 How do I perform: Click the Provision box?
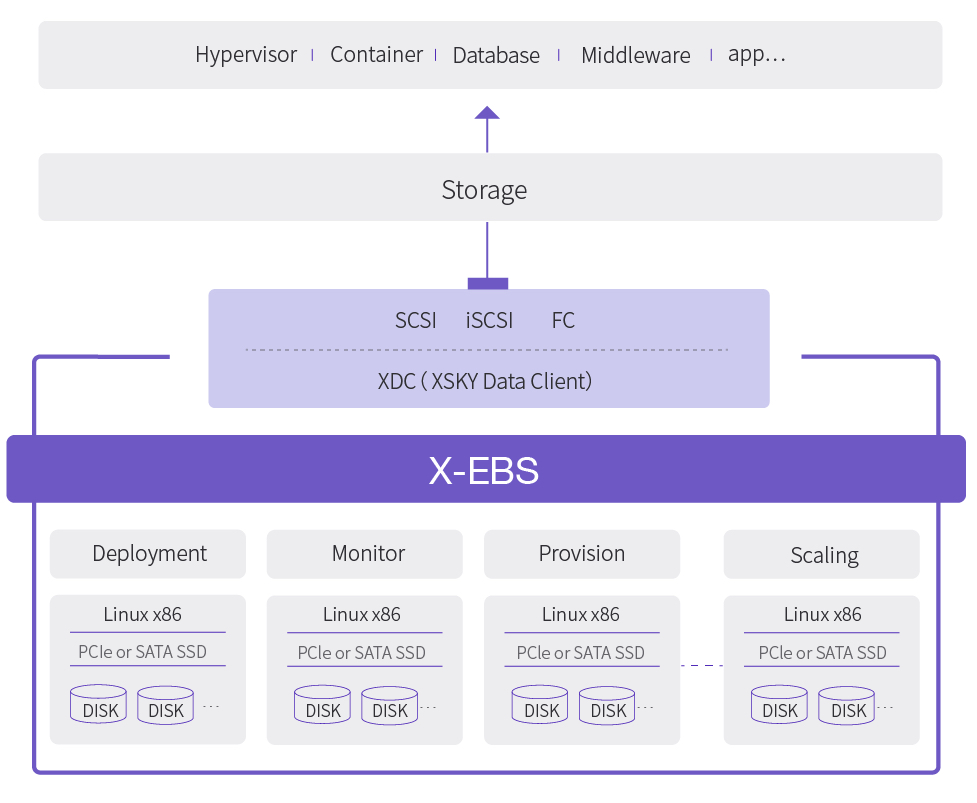[x=582, y=554]
